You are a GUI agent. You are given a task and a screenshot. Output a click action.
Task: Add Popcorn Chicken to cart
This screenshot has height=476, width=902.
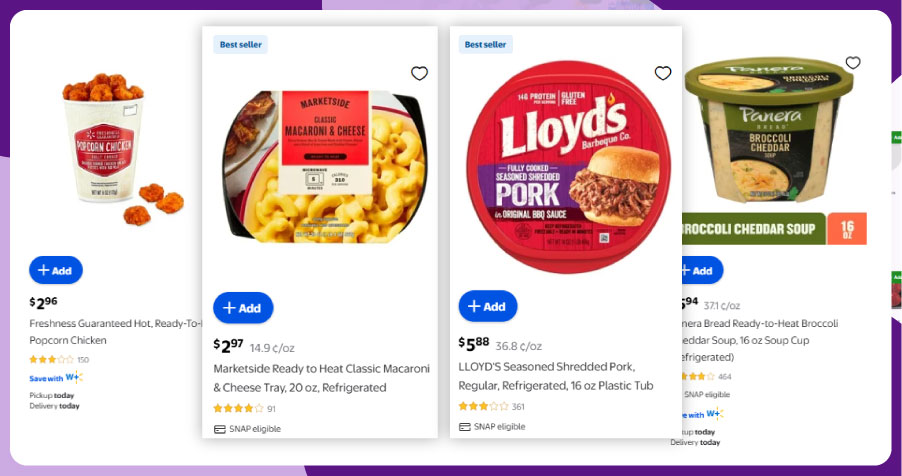(56, 270)
